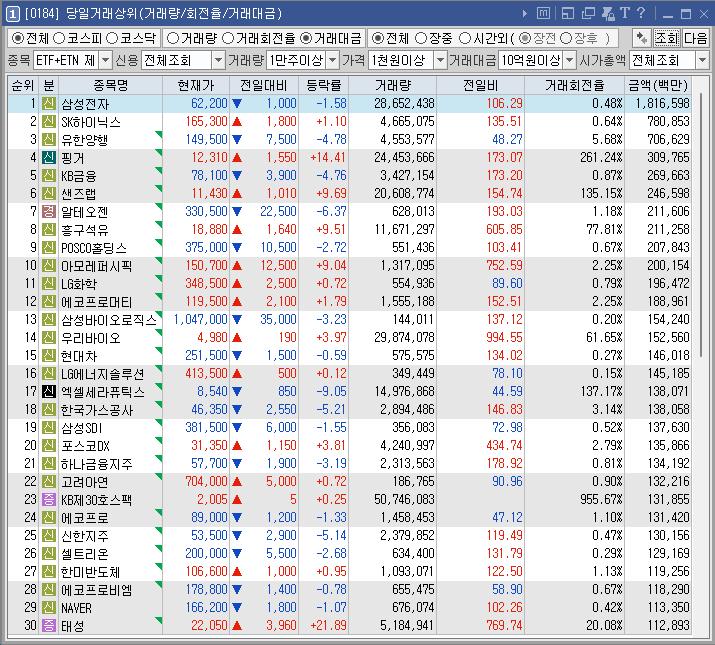Screen dimensions: 715x645
Task: Open the 시가총액 전체조회 dropdown
Action: (702, 60)
